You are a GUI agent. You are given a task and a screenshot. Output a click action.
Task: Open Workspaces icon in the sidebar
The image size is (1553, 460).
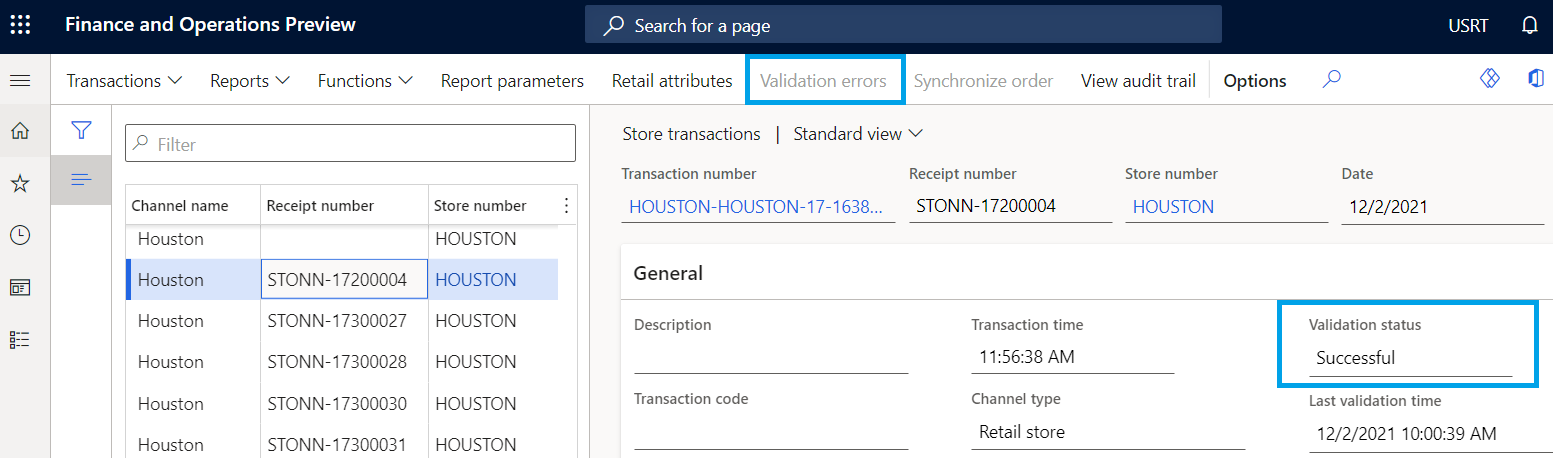point(20,287)
